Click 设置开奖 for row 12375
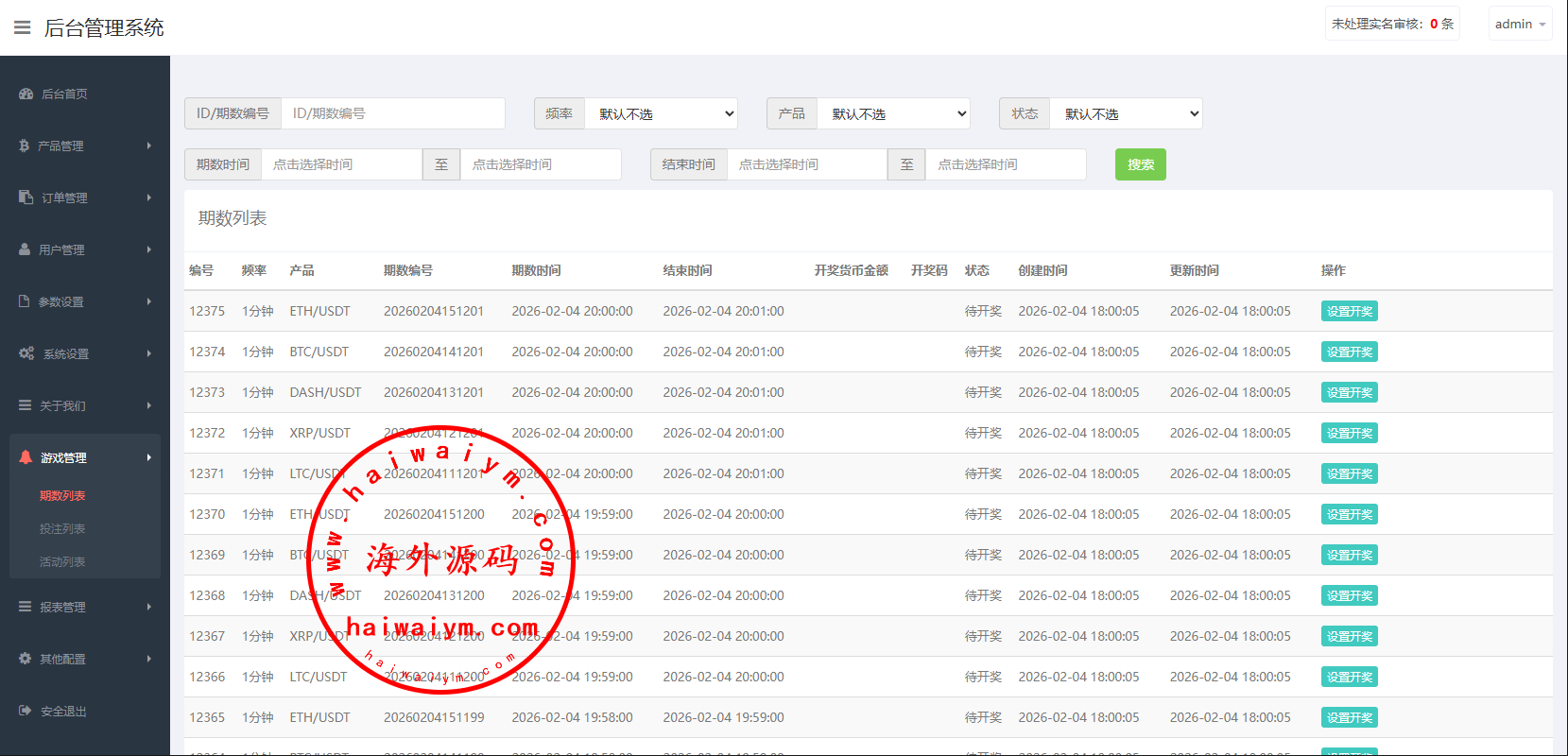This screenshot has height=756, width=1568. click(x=1349, y=311)
